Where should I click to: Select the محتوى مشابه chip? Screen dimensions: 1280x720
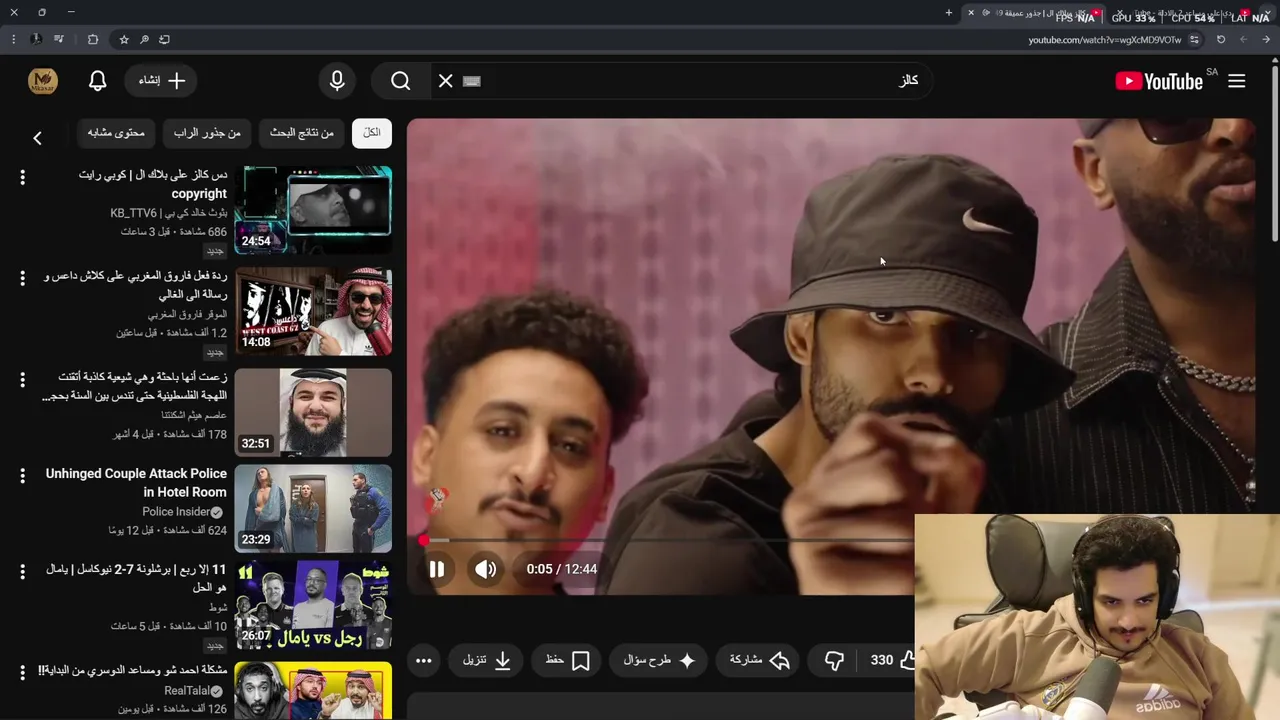pyautogui.click(x=116, y=133)
